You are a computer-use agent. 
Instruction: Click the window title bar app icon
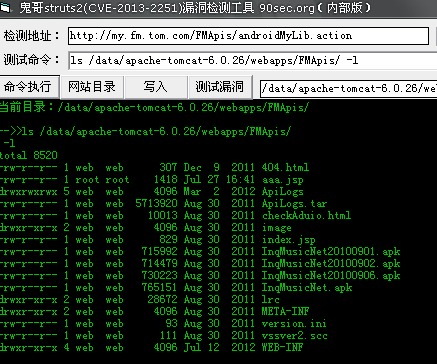(6, 8)
